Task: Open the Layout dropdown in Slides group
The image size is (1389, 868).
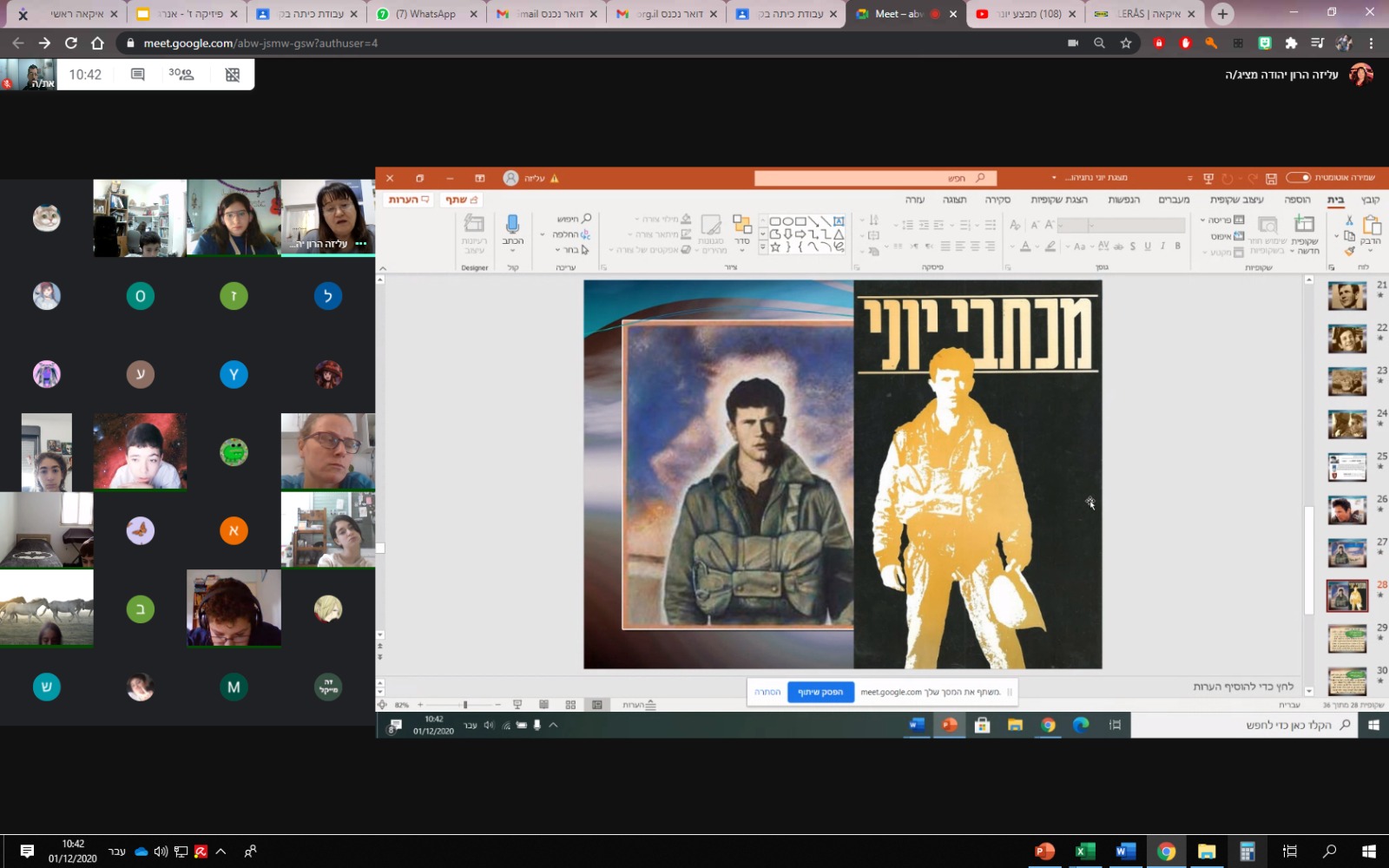Action: [1222, 220]
